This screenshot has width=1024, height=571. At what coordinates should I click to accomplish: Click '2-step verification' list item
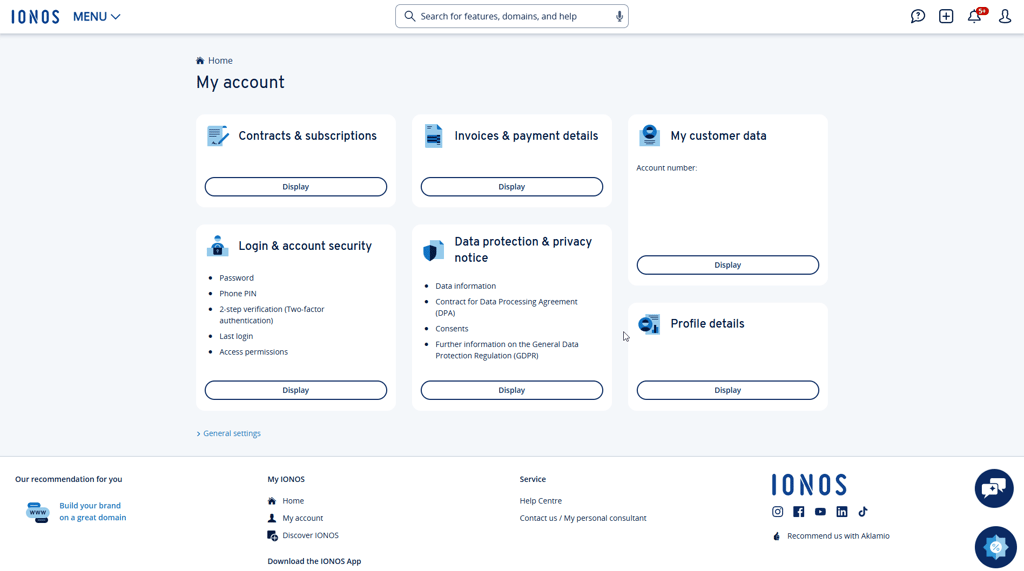272,315
